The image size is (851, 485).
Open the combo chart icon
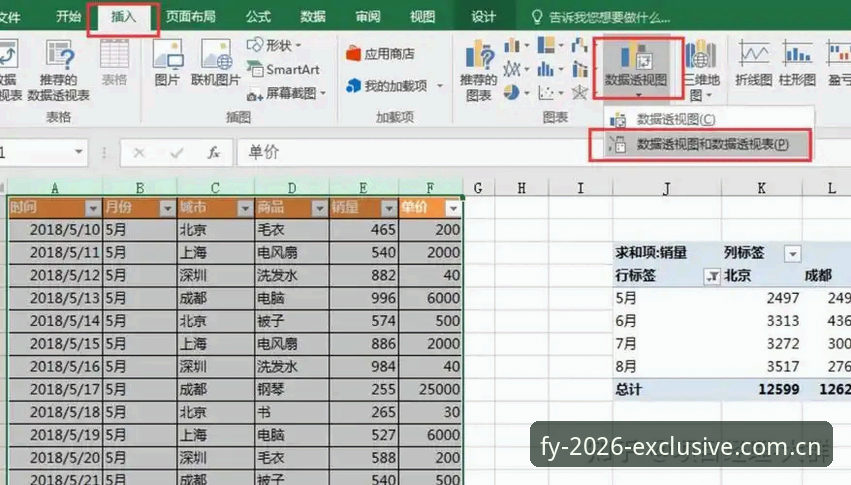[580, 69]
